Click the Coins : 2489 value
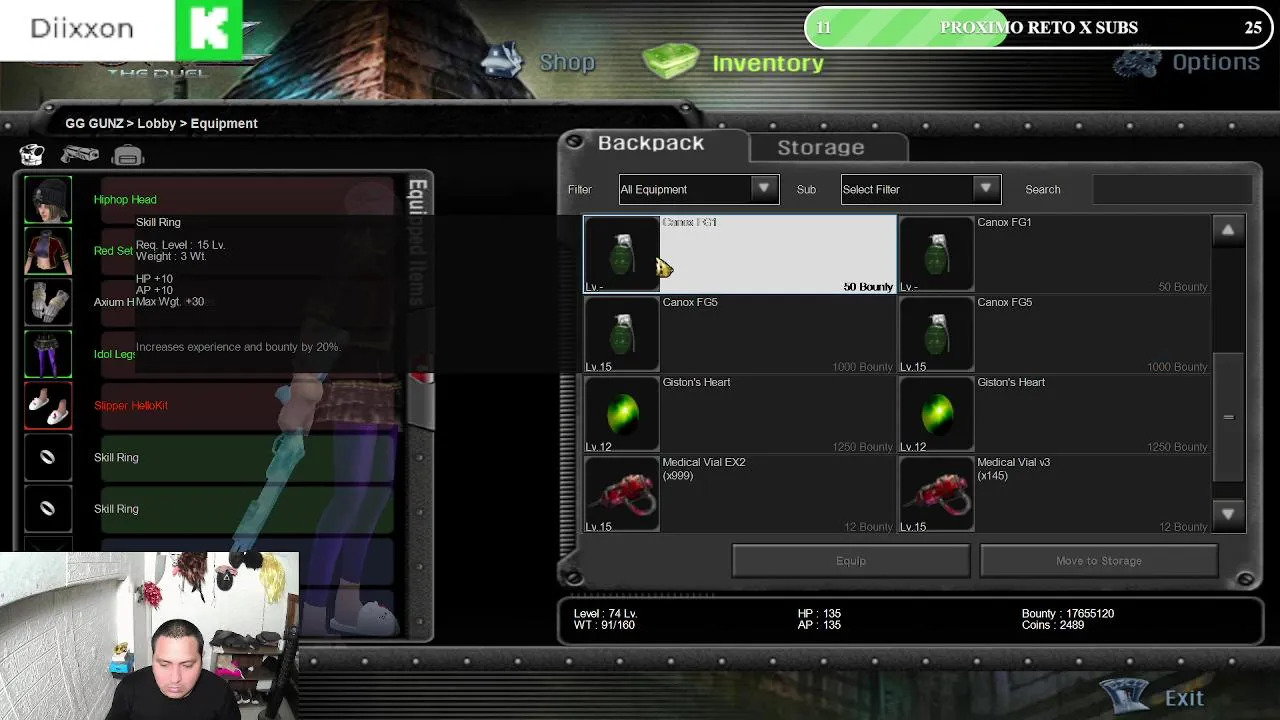The image size is (1280, 720). tap(1053, 625)
